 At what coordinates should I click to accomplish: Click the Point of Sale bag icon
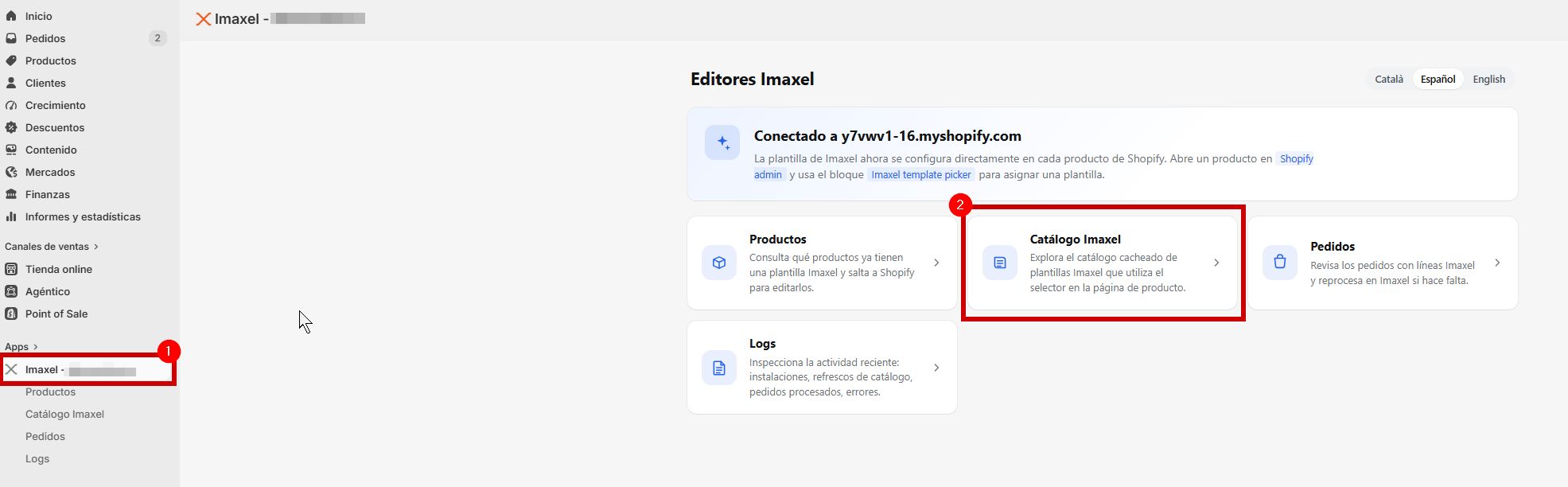[11, 314]
